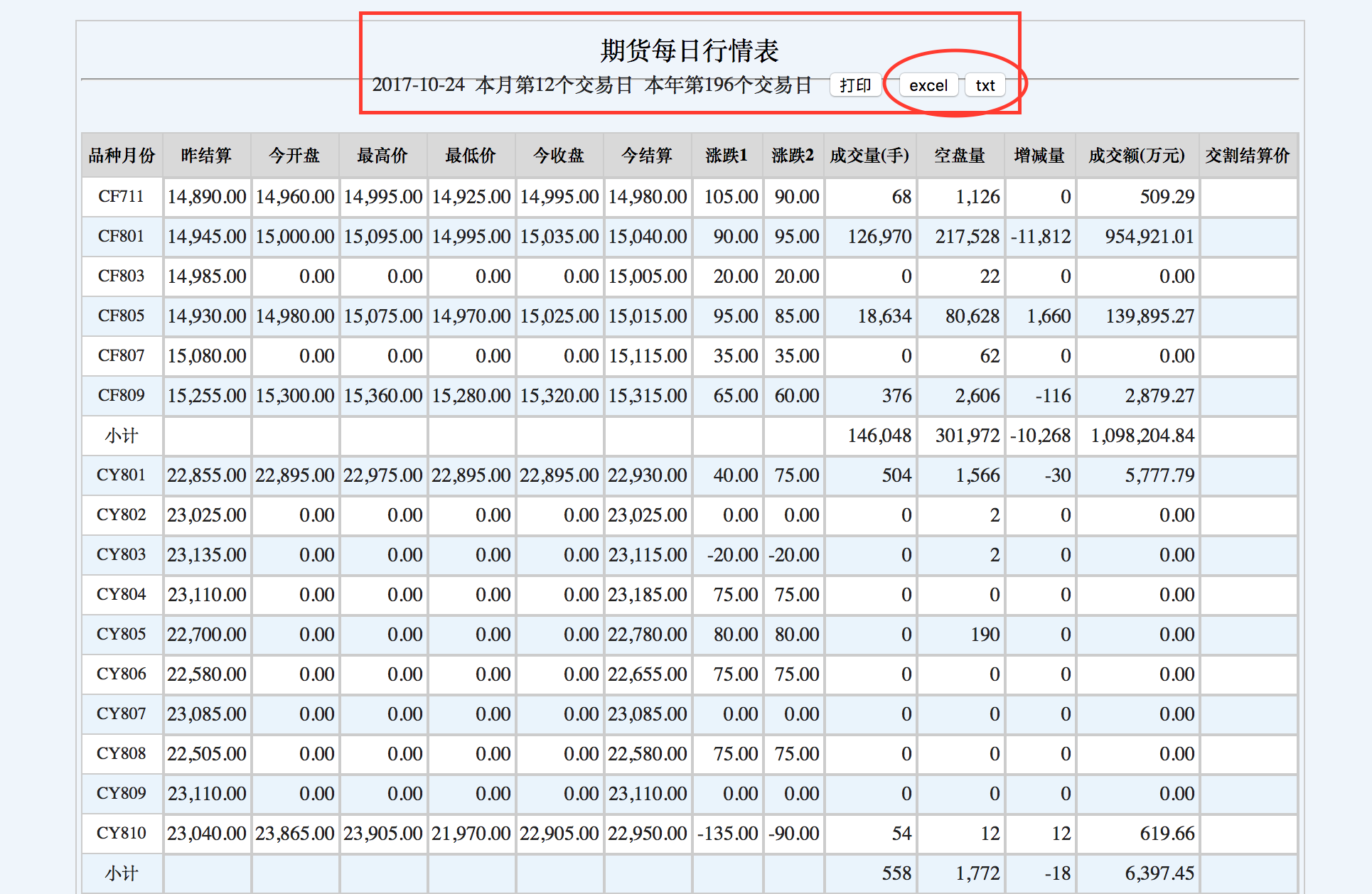Image resolution: width=1372 pixels, height=894 pixels.
Task: Click the CY805 row label
Action: coord(122,634)
